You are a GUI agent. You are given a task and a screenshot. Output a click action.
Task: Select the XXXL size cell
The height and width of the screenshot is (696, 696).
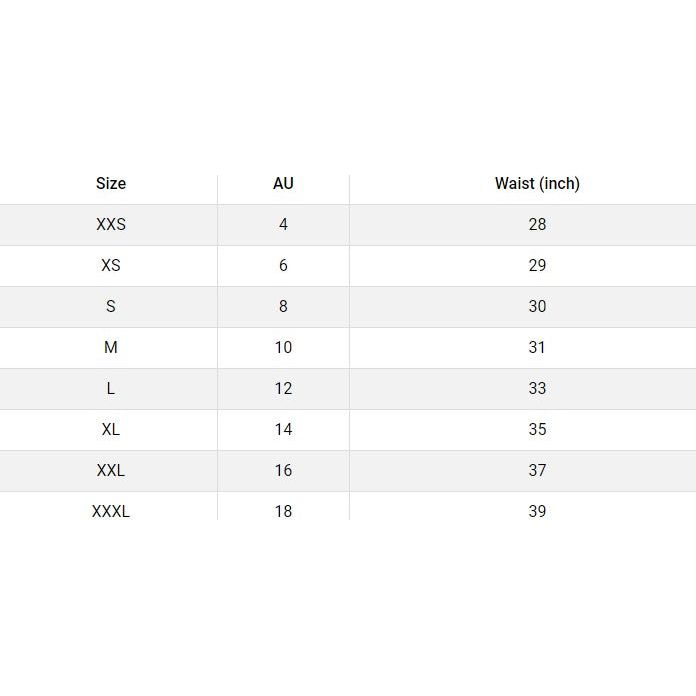tap(111, 511)
